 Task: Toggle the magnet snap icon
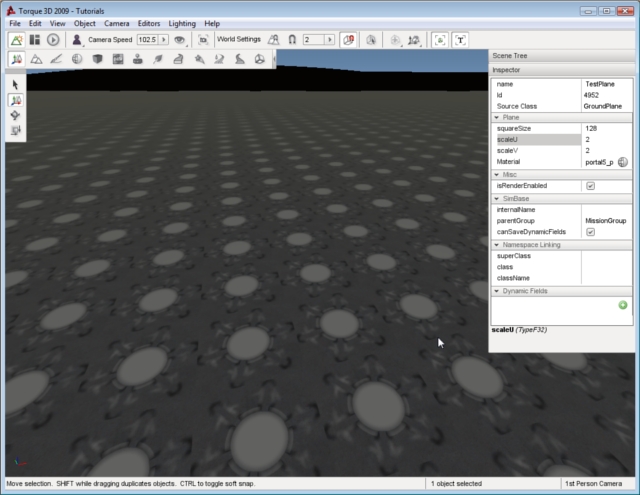pyautogui.click(x=292, y=40)
